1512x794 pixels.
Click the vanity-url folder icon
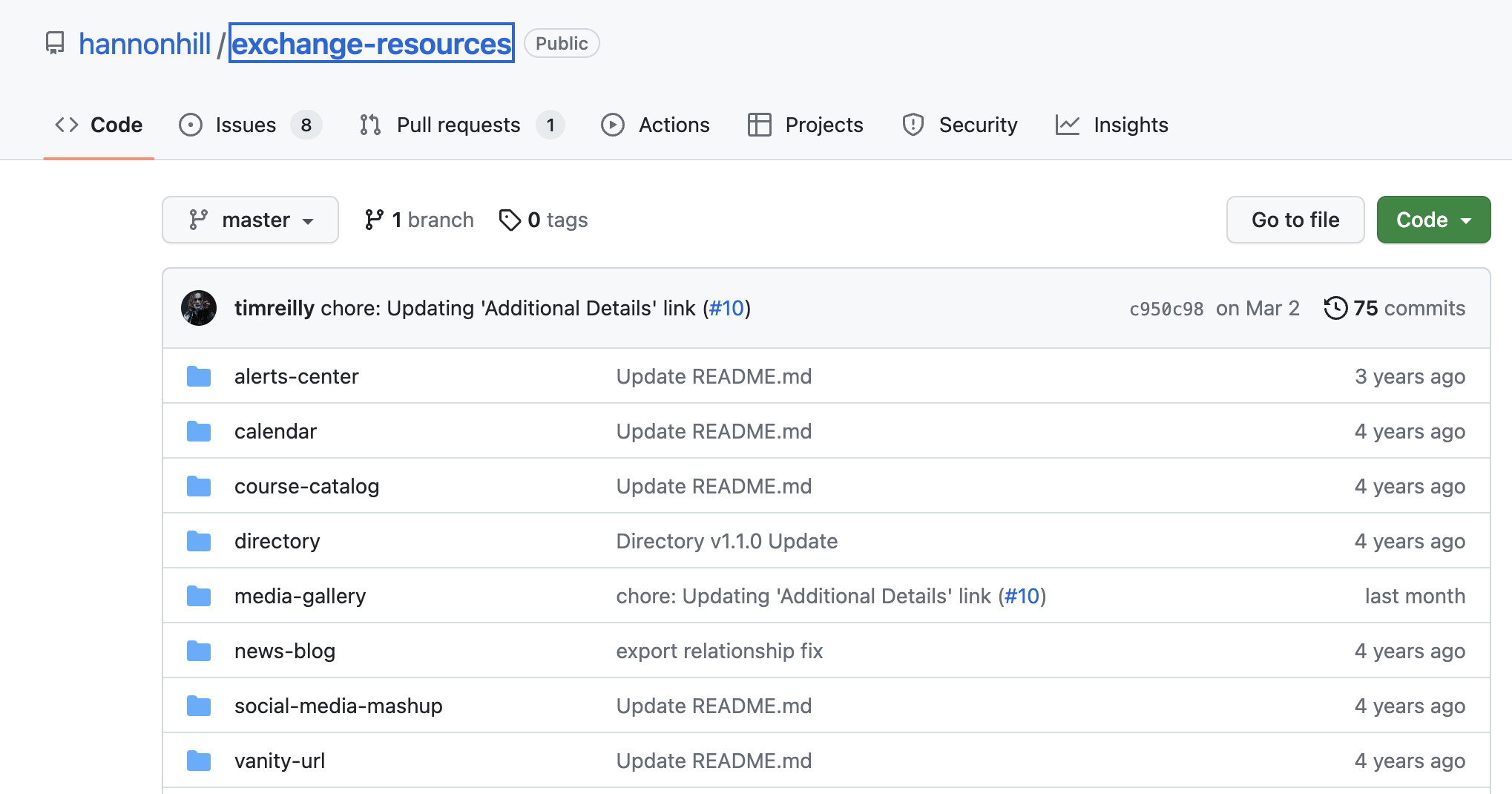199,761
